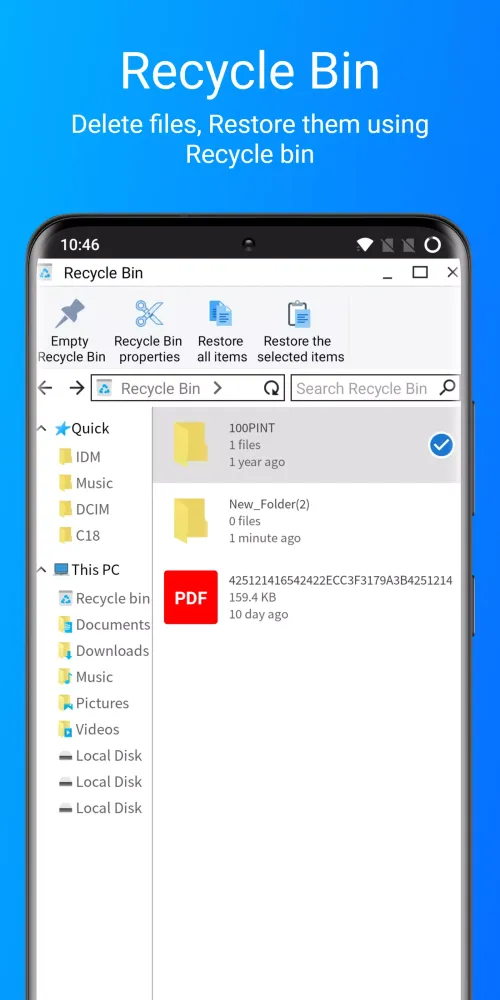
Task: Maximize the Recycle Bin window
Action: click(x=420, y=272)
